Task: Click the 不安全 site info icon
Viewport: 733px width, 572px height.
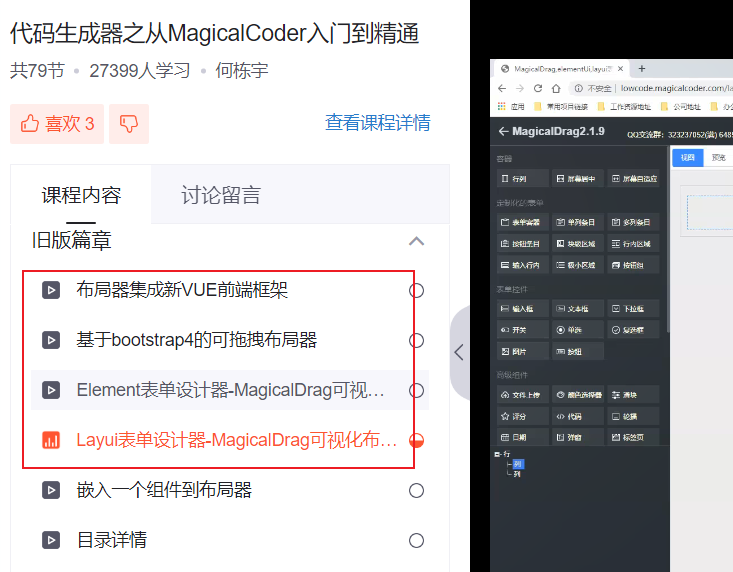Action: [579, 88]
